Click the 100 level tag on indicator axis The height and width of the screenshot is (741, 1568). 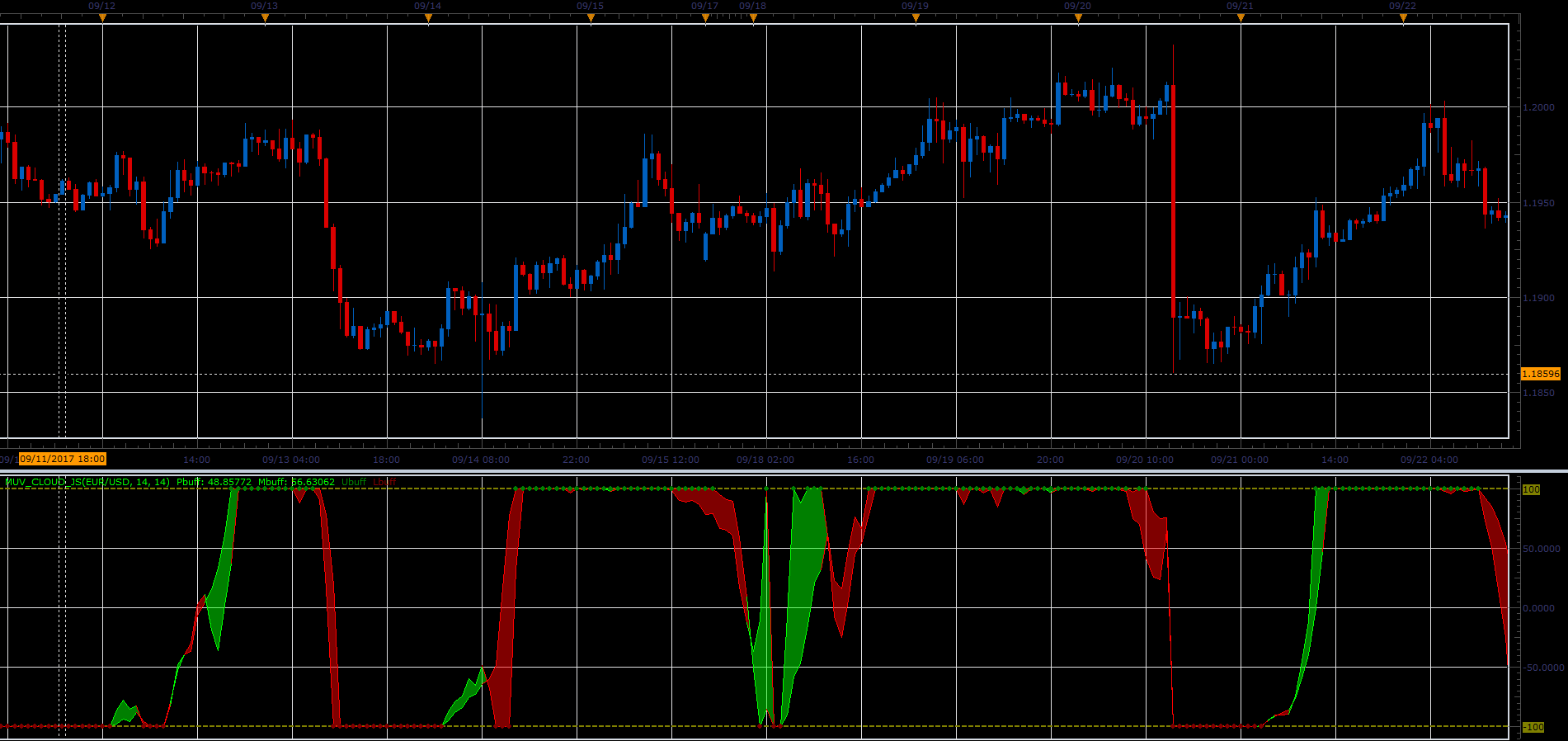click(1532, 489)
